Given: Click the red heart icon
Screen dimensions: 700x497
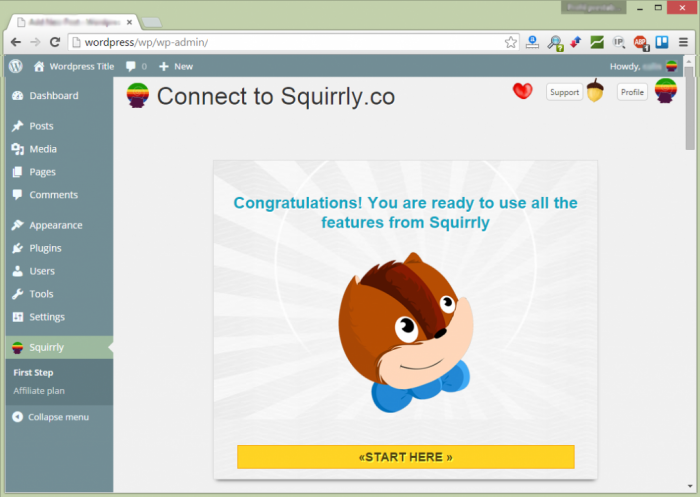Looking at the screenshot, I should (x=523, y=91).
